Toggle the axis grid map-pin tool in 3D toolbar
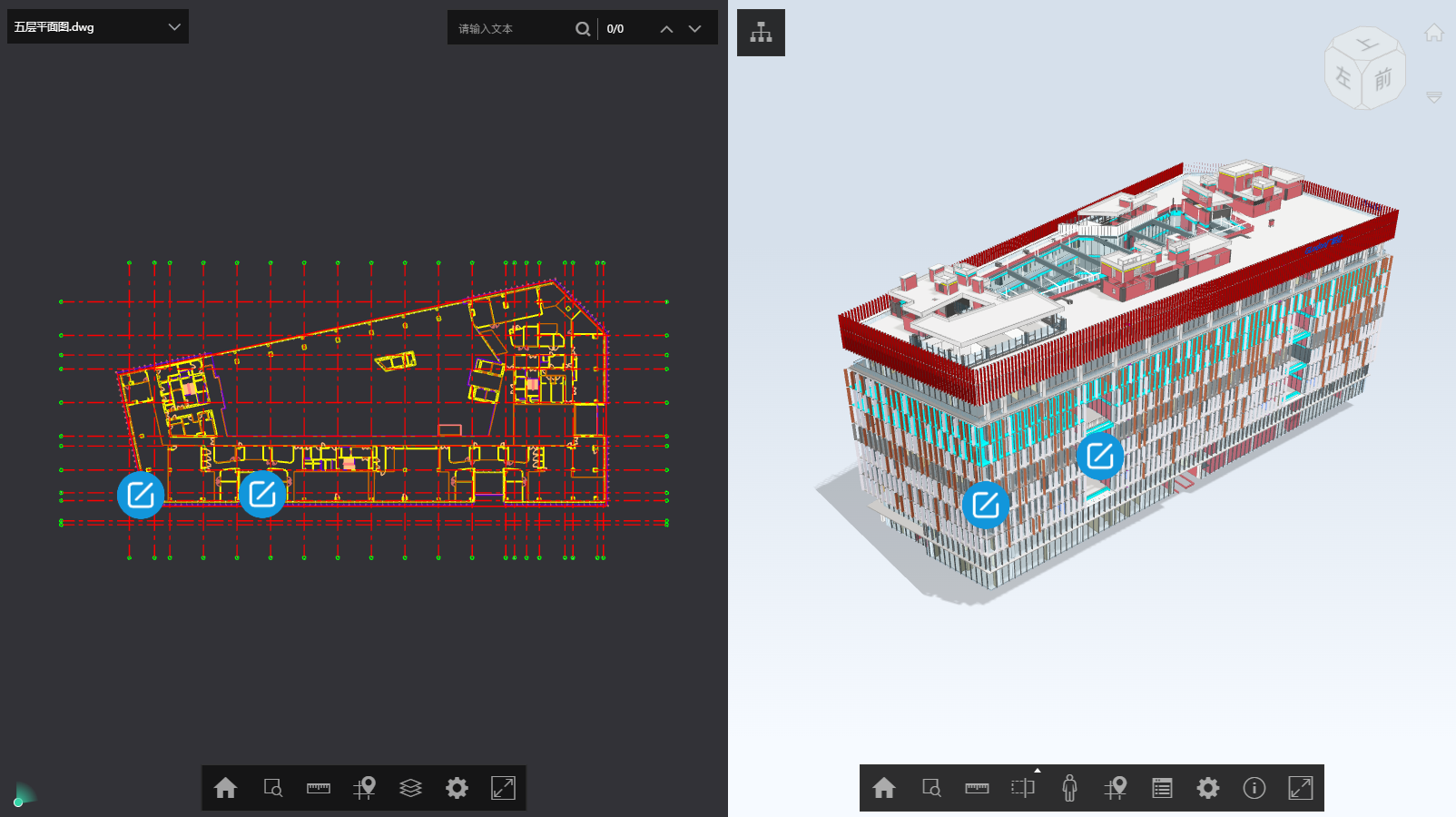 1116,788
